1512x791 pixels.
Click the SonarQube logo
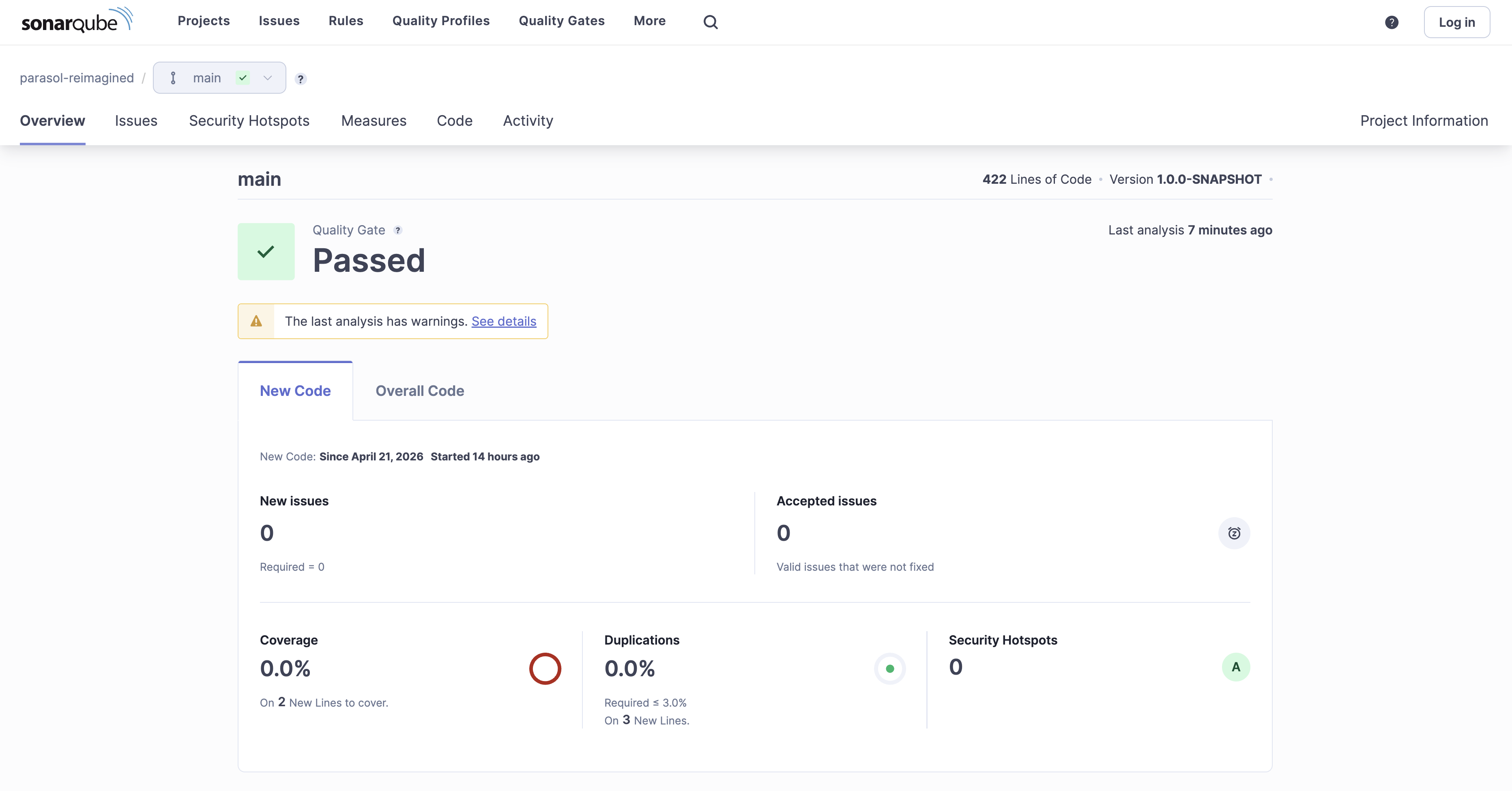[x=77, y=21]
